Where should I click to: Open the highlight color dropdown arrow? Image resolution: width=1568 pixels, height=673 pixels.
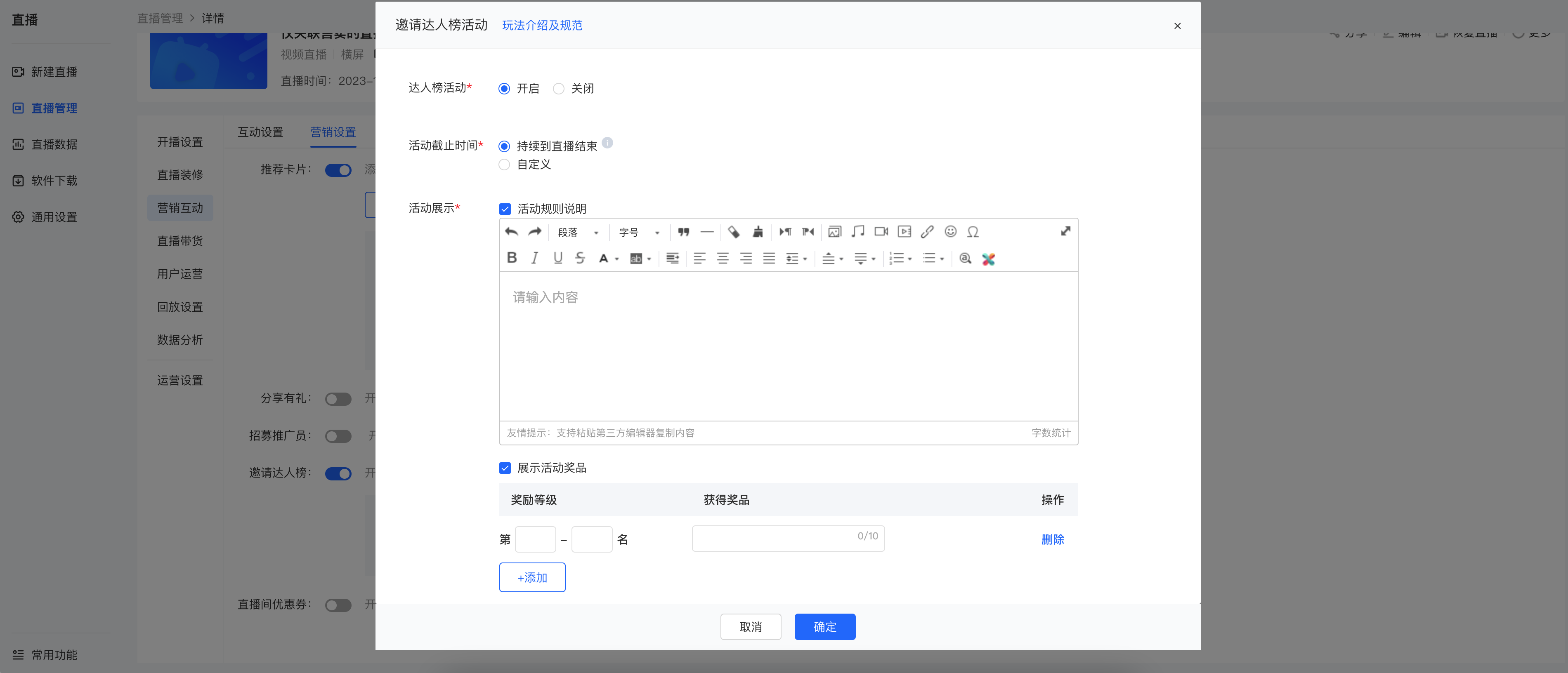pyautogui.click(x=649, y=259)
